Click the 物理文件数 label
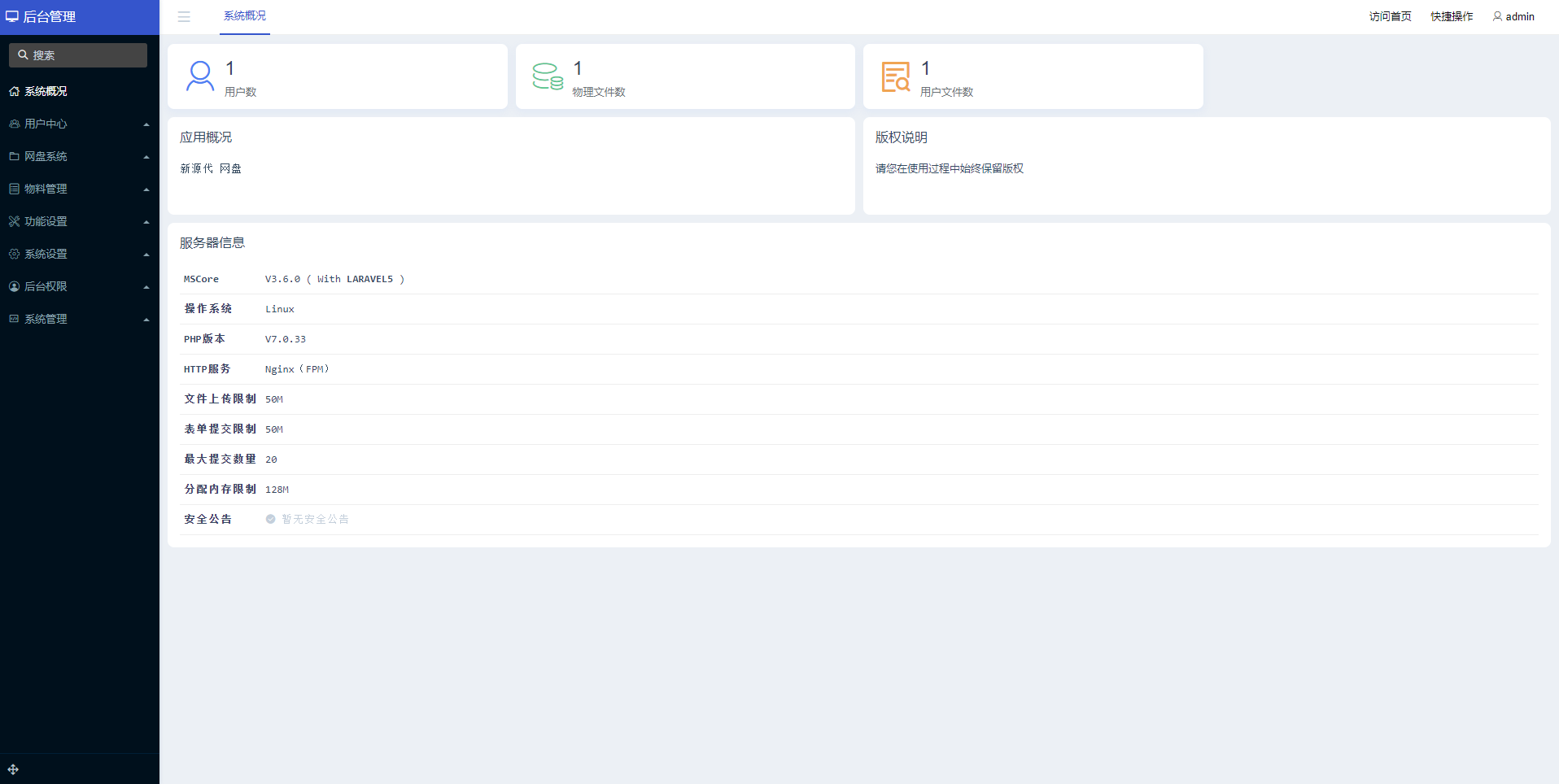 [x=599, y=92]
